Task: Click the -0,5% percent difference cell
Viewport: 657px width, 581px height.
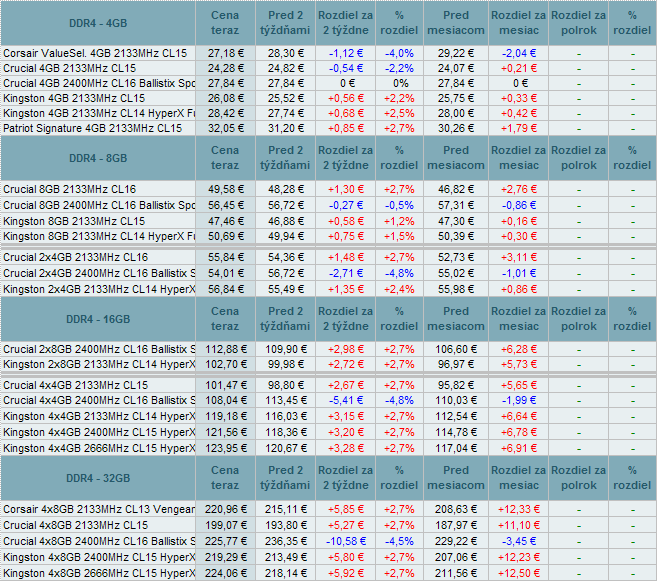Action: pyautogui.click(x=399, y=205)
